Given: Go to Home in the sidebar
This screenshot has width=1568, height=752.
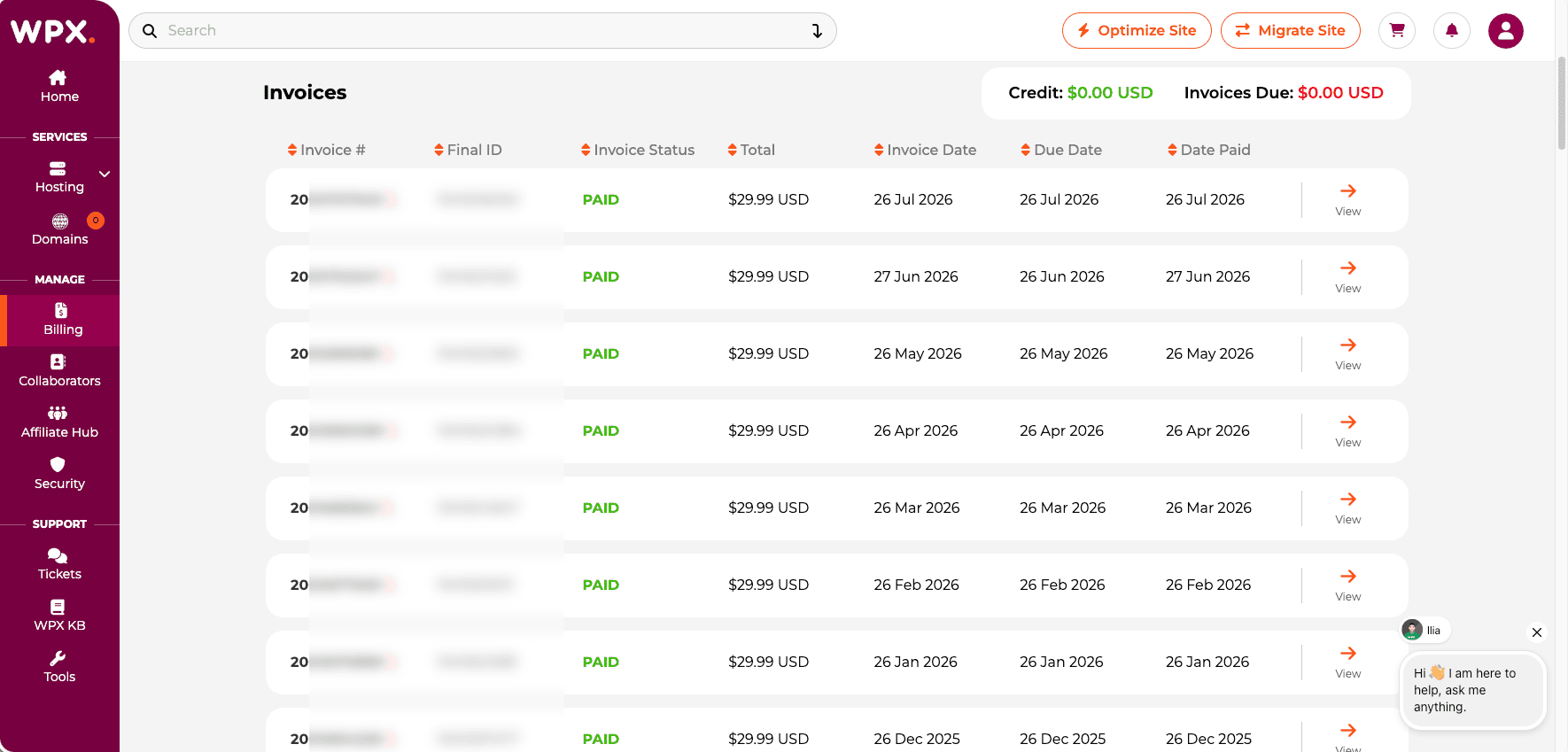Looking at the screenshot, I should 59,86.
